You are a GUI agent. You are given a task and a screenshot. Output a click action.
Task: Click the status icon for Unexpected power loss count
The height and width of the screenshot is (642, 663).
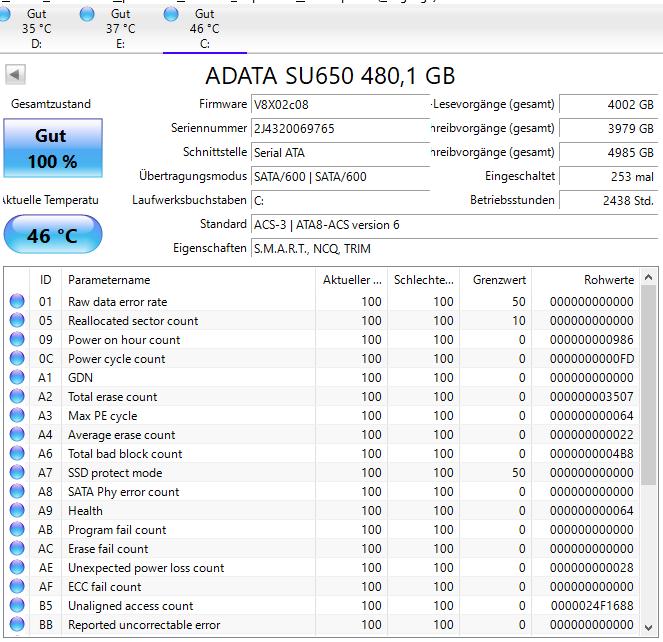[17, 568]
